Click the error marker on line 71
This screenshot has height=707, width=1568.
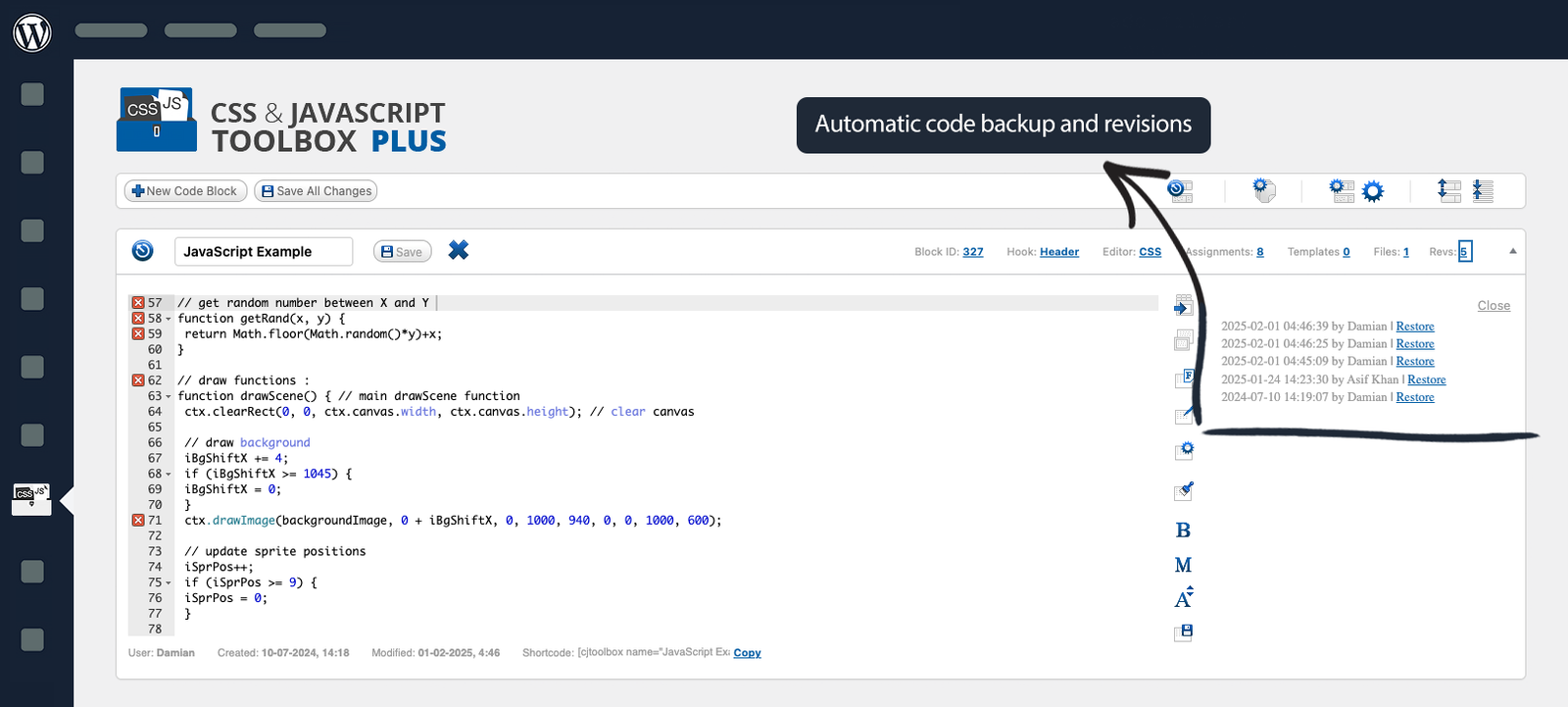click(x=138, y=521)
